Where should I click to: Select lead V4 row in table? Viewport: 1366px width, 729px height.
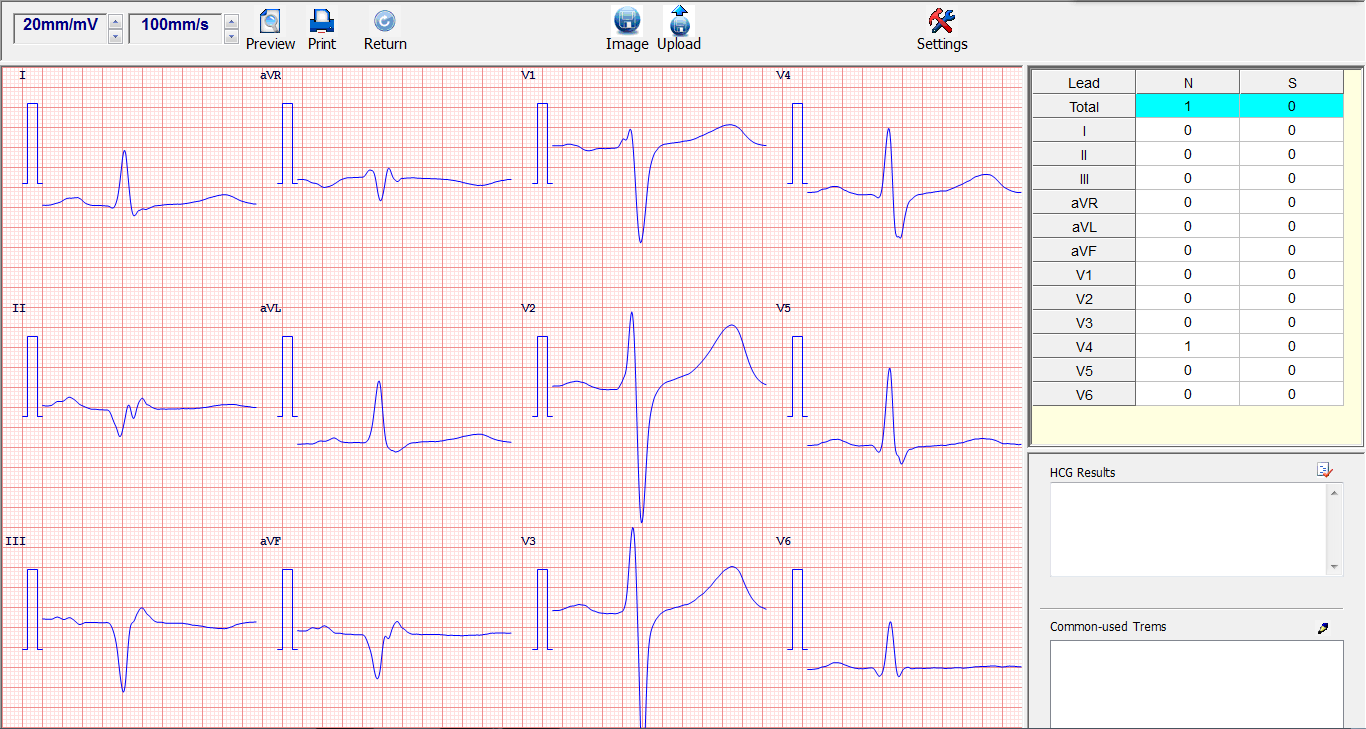pyautogui.click(x=1188, y=347)
